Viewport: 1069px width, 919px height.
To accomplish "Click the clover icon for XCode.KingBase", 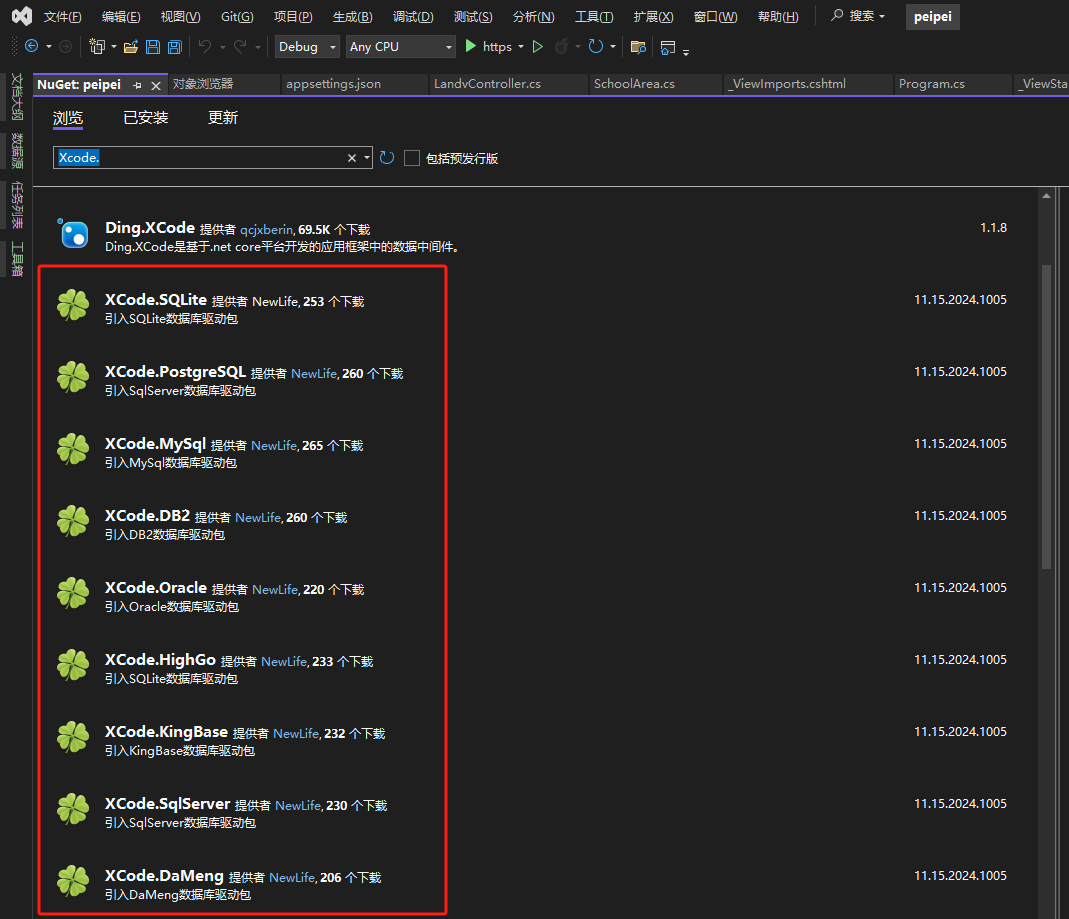I will click(x=73, y=737).
